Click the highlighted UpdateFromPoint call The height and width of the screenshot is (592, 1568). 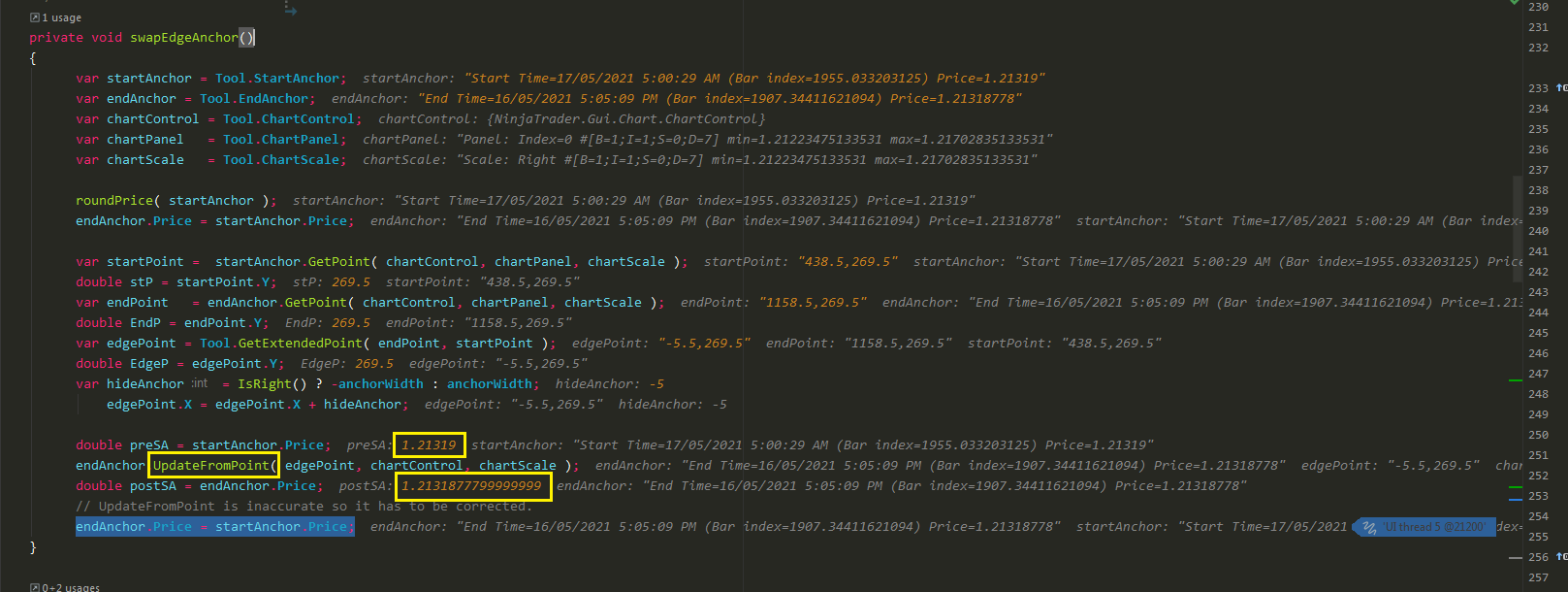(x=213, y=466)
